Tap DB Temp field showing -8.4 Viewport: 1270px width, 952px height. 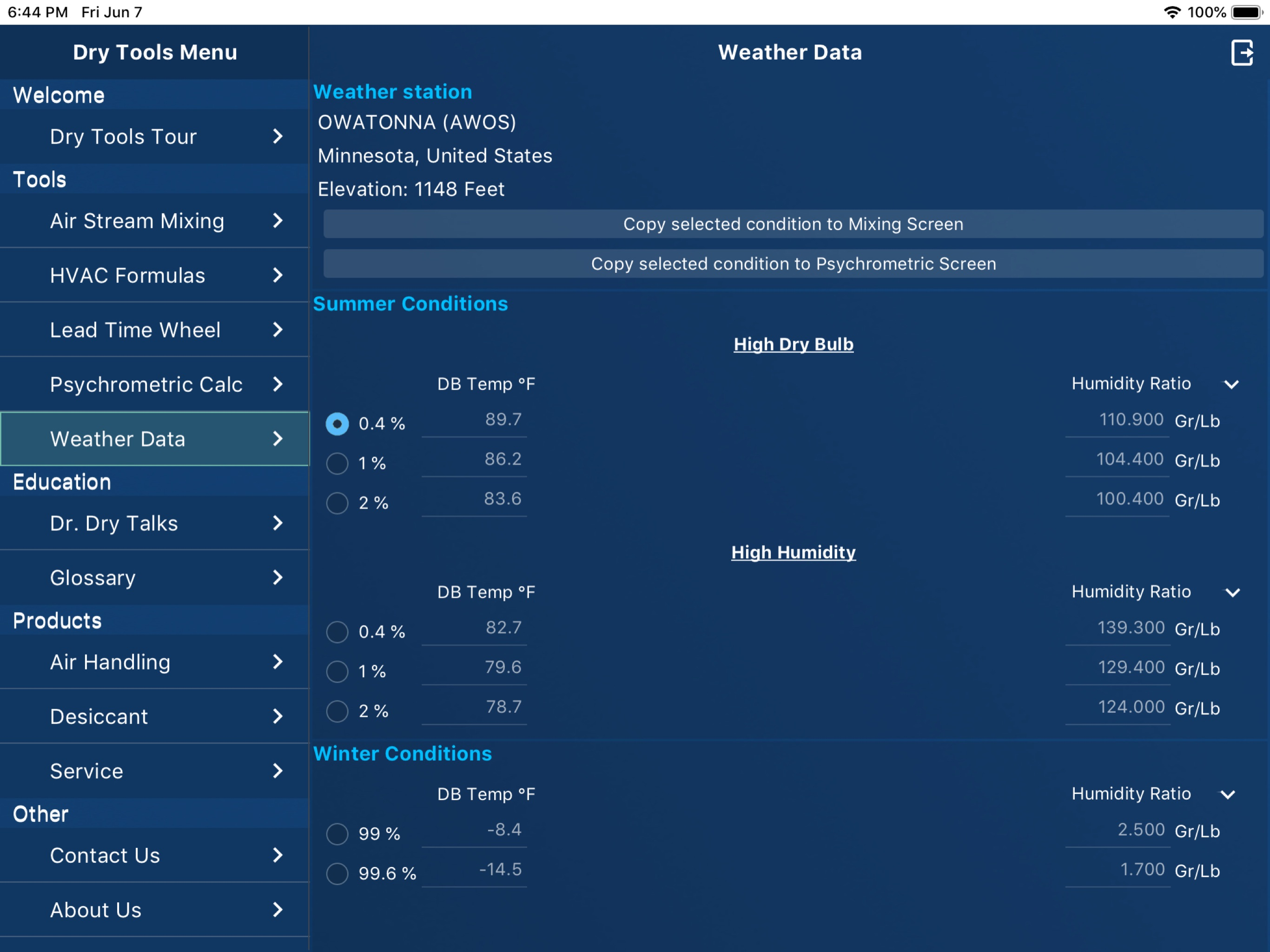tap(474, 832)
